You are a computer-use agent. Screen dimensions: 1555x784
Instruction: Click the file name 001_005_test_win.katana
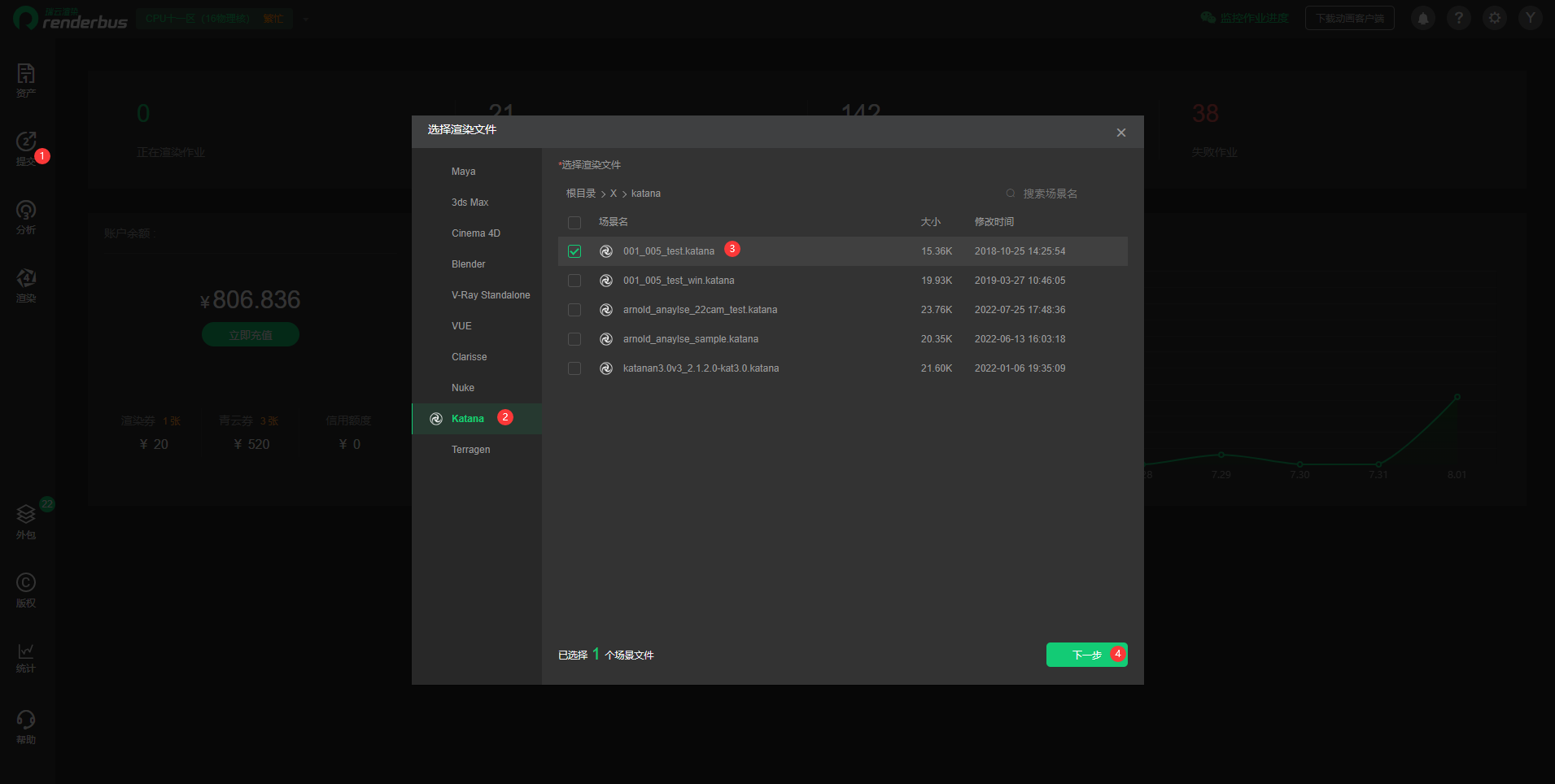[679, 281]
